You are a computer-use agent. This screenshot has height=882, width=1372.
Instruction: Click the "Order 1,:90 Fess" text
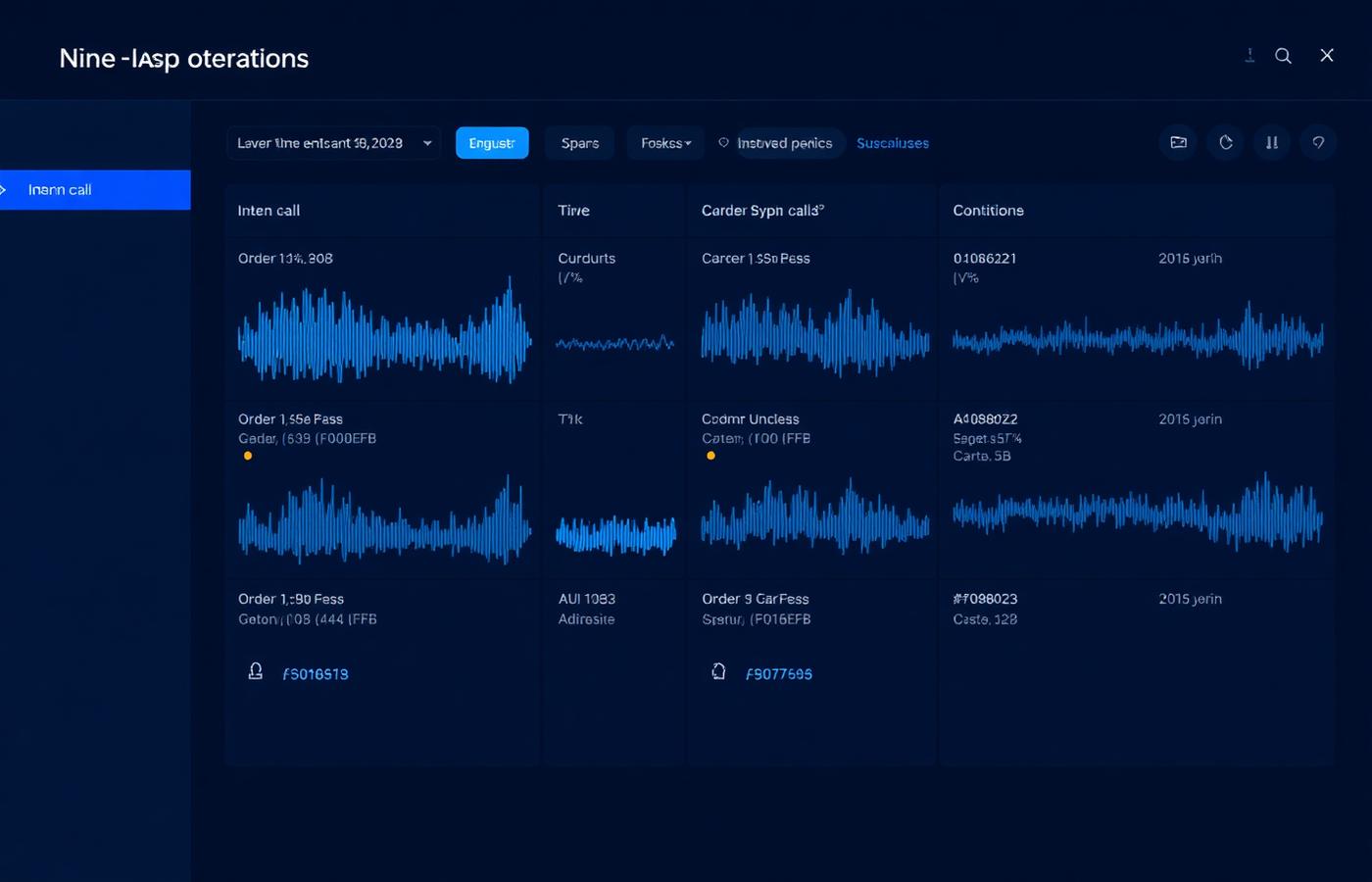tap(291, 599)
